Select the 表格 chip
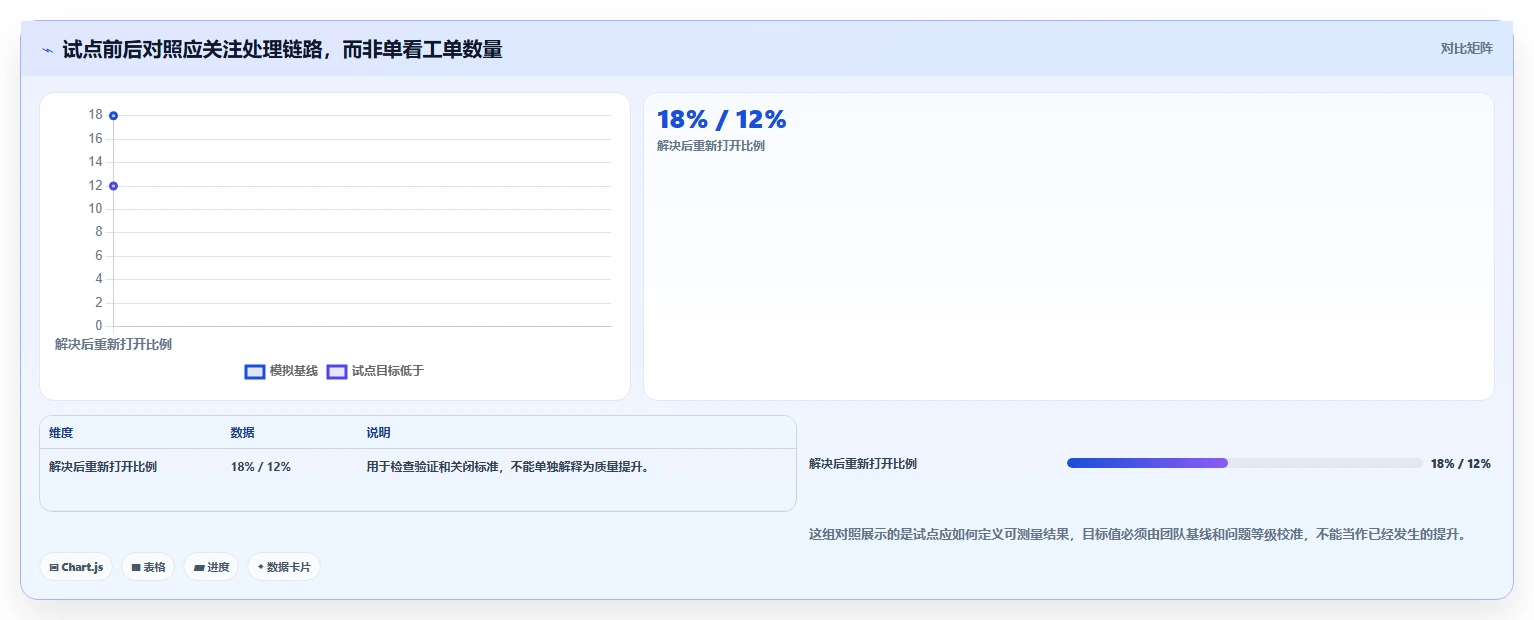Image resolution: width=1534 pixels, height=620 pixels. pos(148,567)
